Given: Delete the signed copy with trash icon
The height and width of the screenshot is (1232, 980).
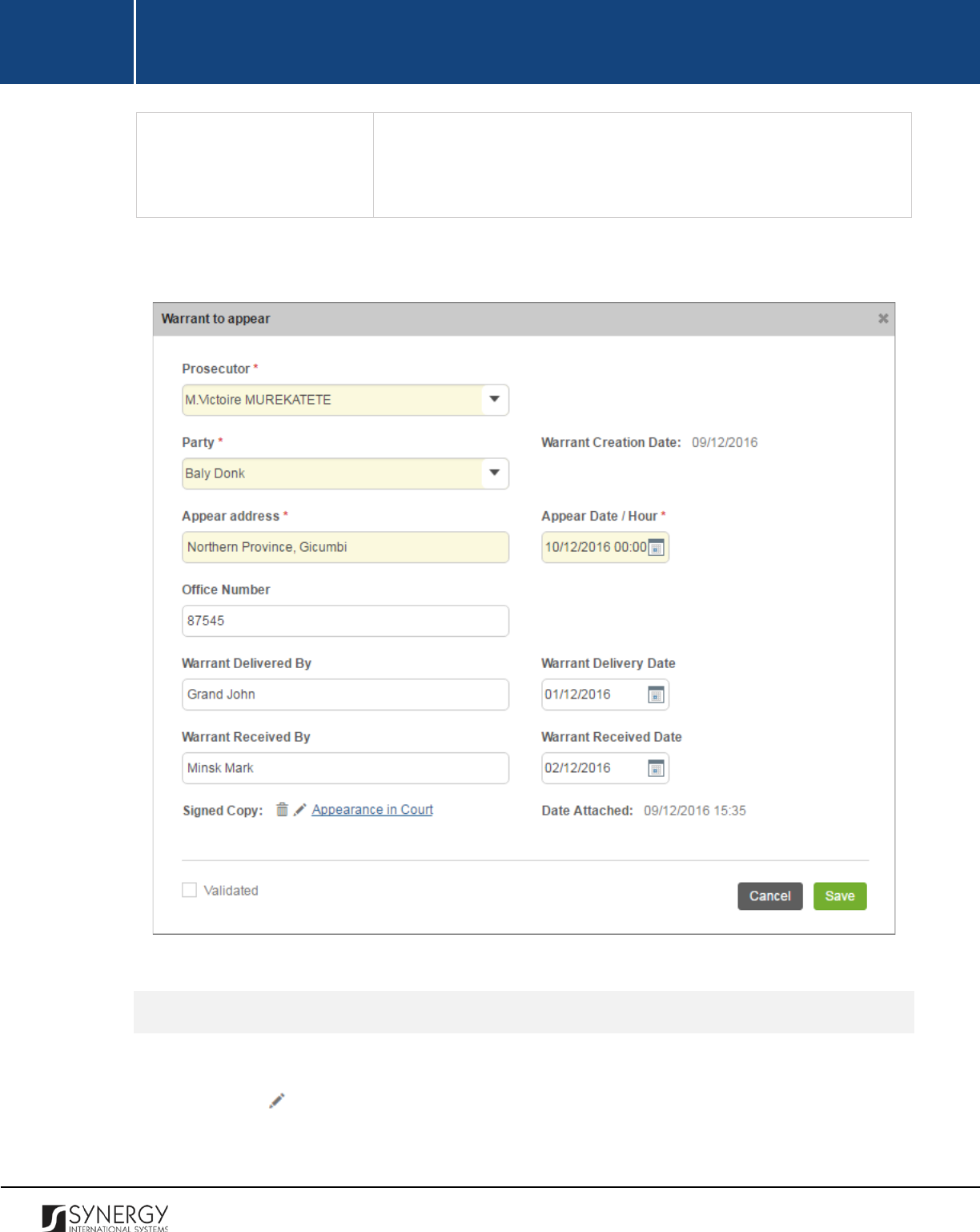Looking at the screenshot, I should pos(282,810).
